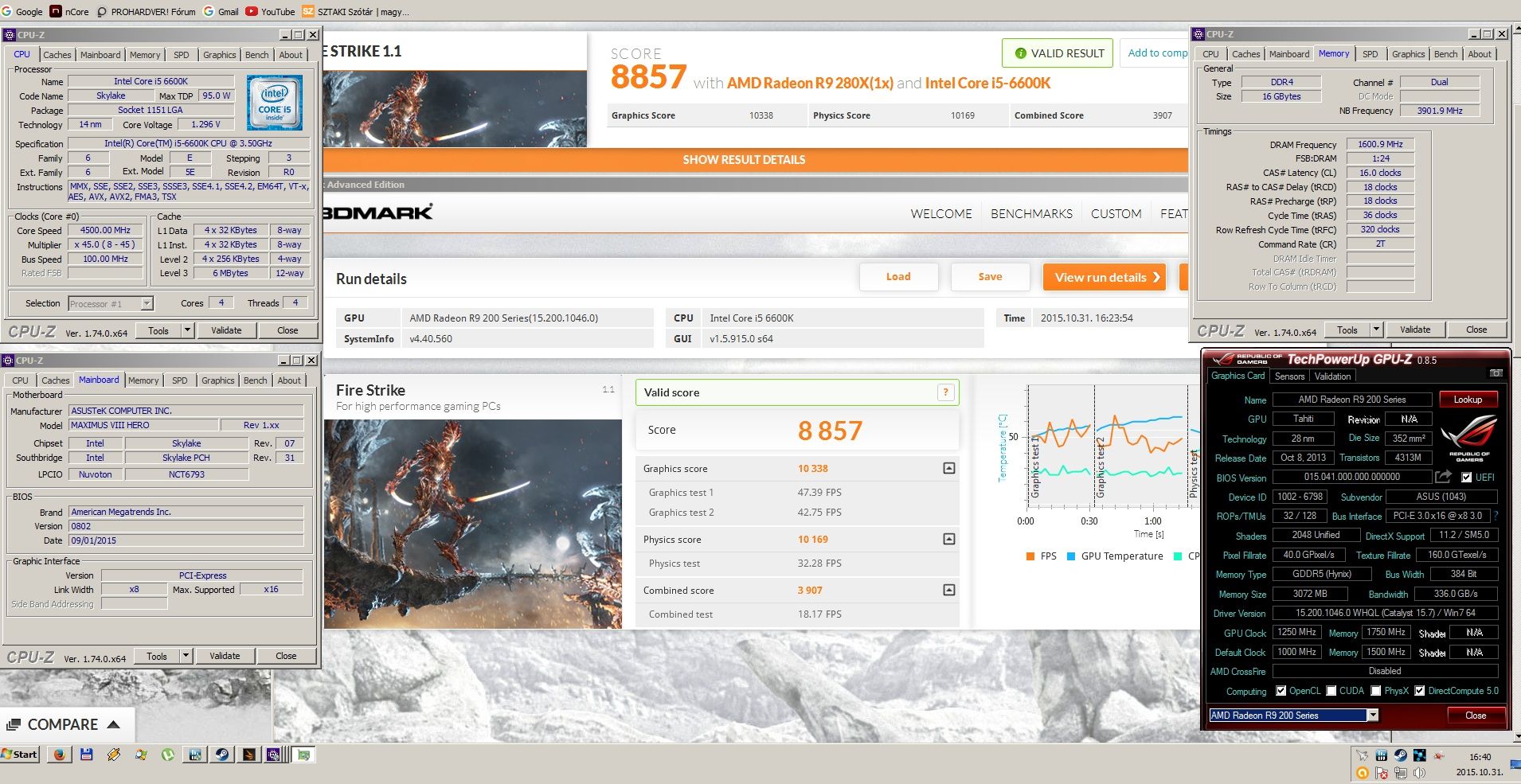Open the Steam taskbar button
1521x784 pixels.
(x=222, y=754)
